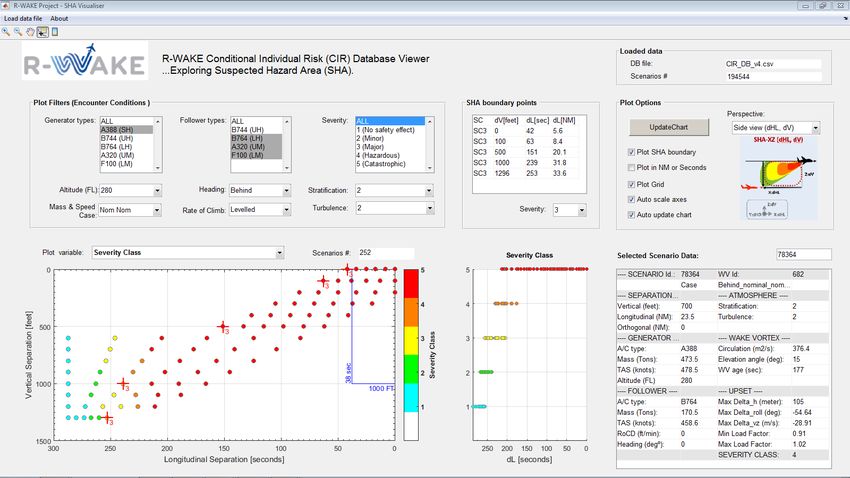This screenshot has width=850, height=478.
Task: Select ALL in Severity list
Action: 390,121
